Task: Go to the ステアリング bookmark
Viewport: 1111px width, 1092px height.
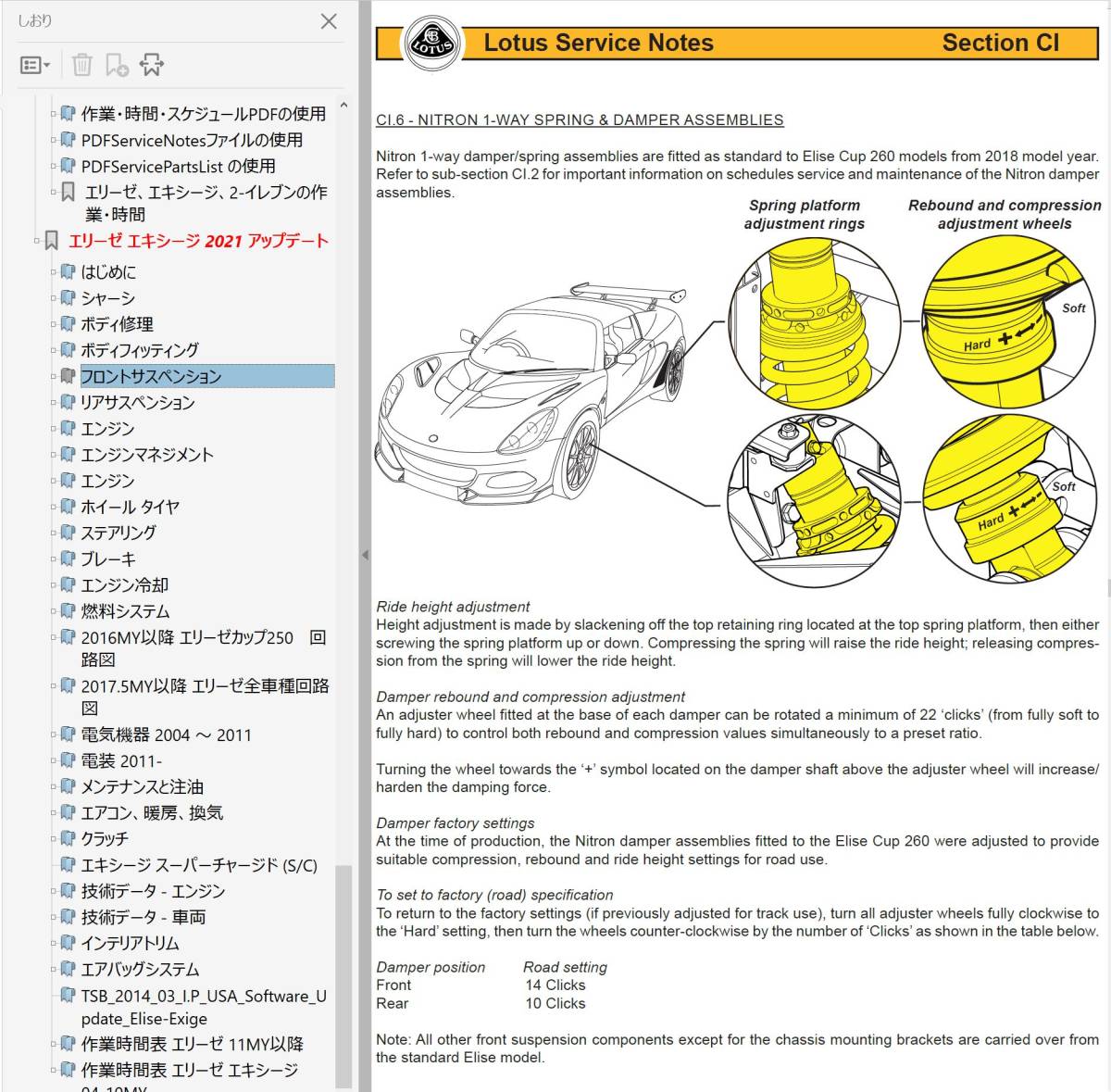Action: coord(119,533)
